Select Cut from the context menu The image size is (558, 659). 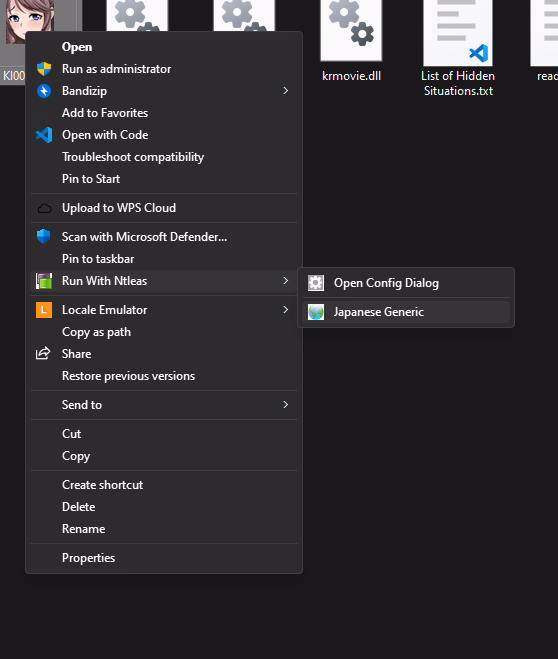[x=164, y=434]
